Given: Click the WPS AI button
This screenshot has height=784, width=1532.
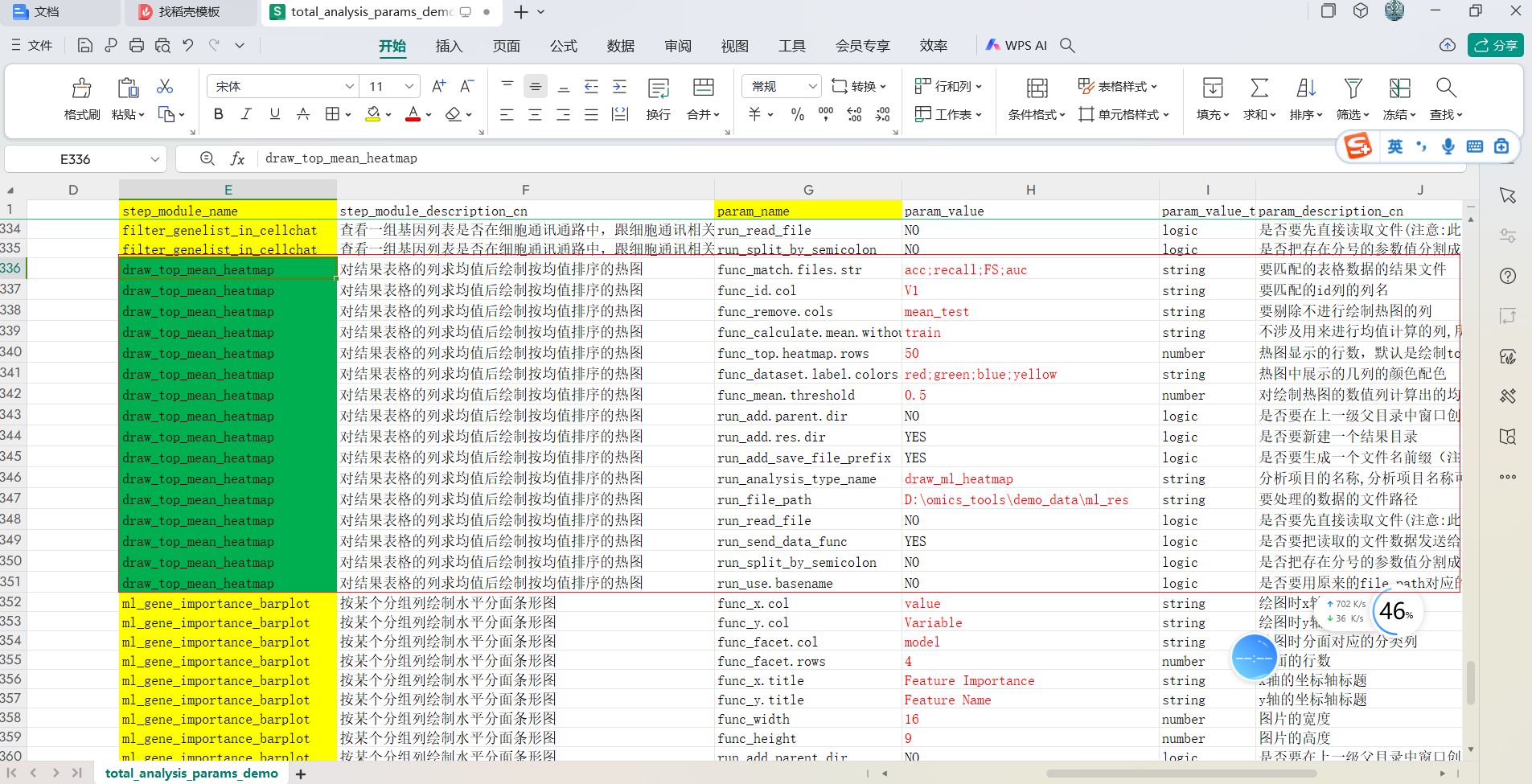Looking at the screenshot, I should point(1017,46).
